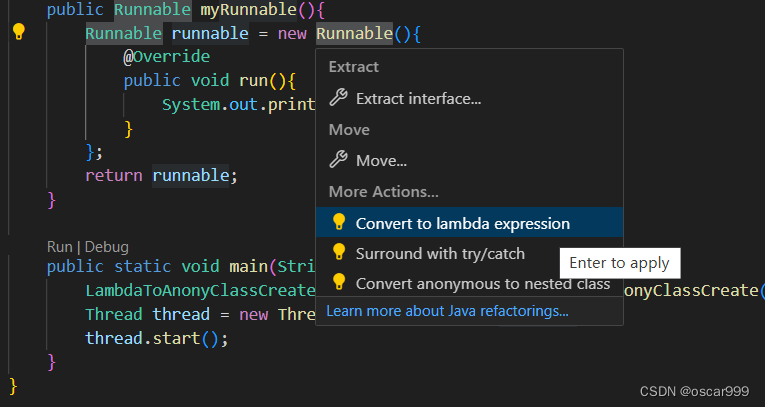Click the wrench icon beside Extract interface

[x=338, y=98]
